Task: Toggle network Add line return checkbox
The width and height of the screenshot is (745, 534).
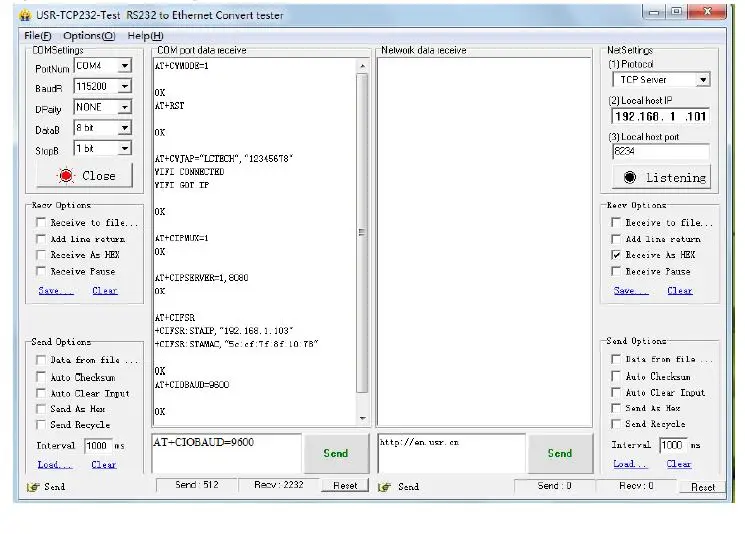Action: pyautogui.click(x=616, y=238)
